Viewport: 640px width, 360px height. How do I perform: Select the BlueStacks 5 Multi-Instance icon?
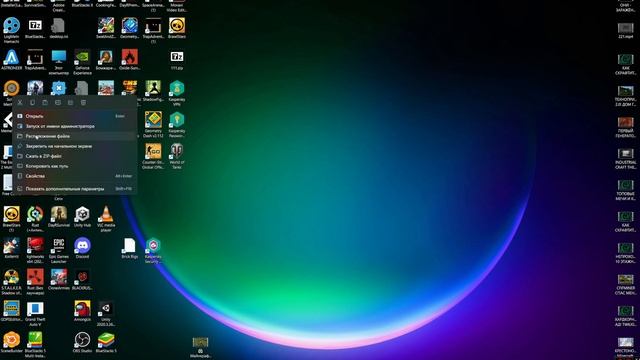pos(35,345)
